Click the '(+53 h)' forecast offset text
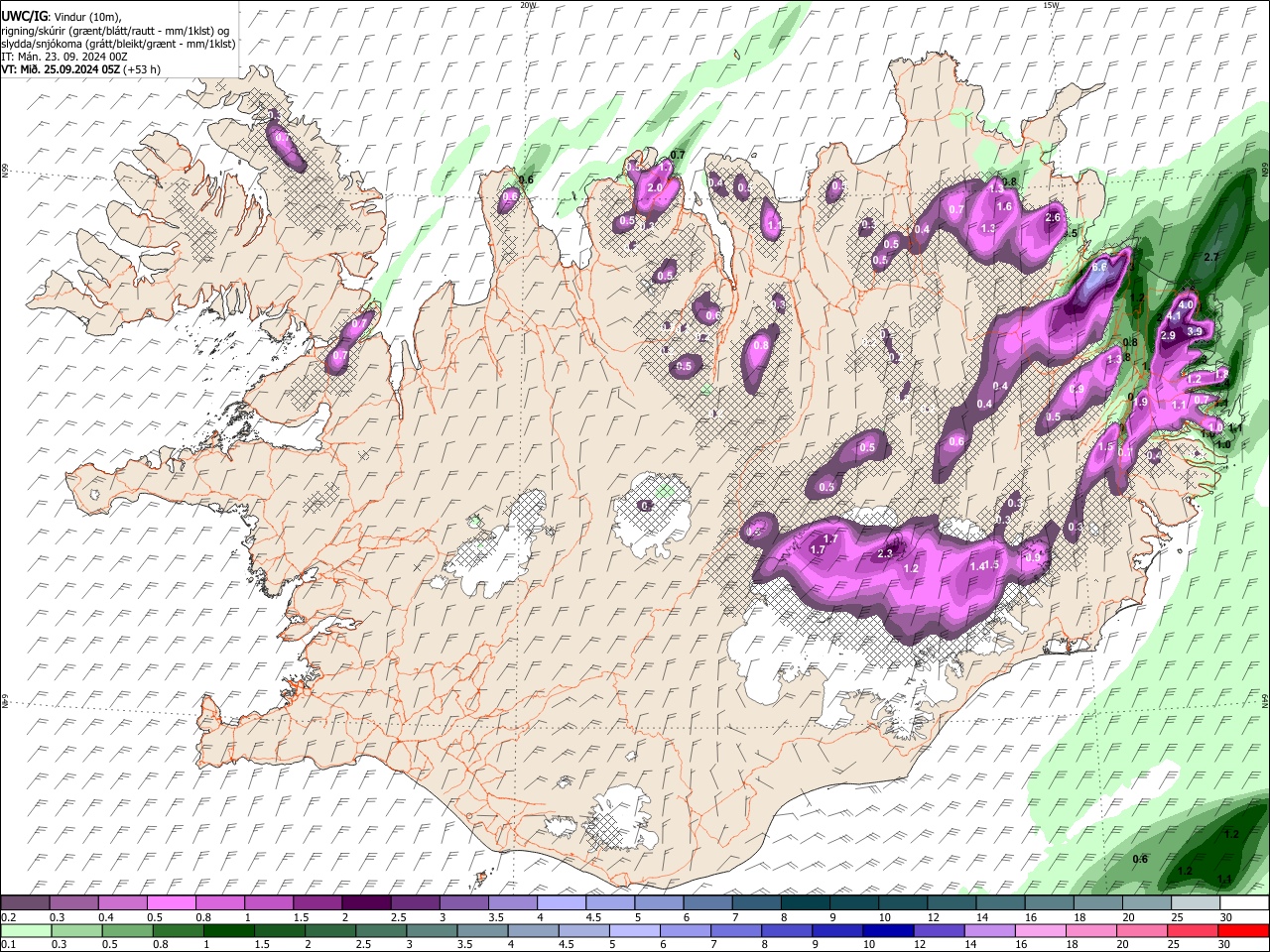This screenshot has height=952, width=1270. [142, 69]
